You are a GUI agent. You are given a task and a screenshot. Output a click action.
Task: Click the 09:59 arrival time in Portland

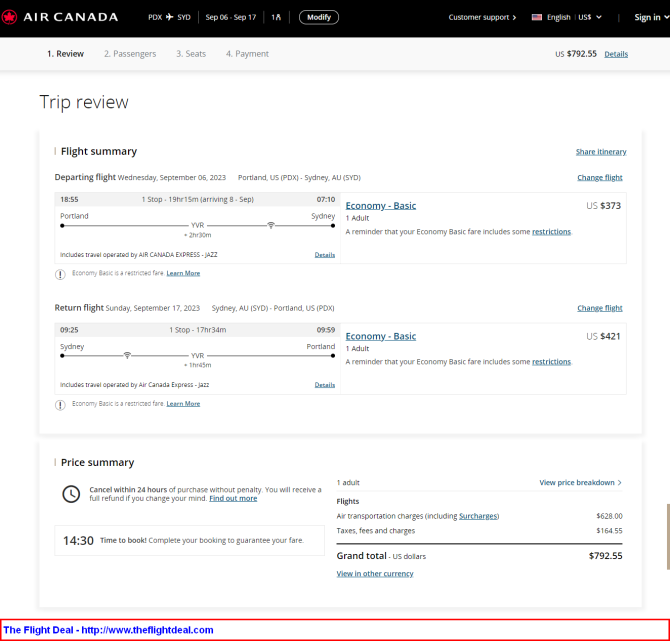[326, 330]
